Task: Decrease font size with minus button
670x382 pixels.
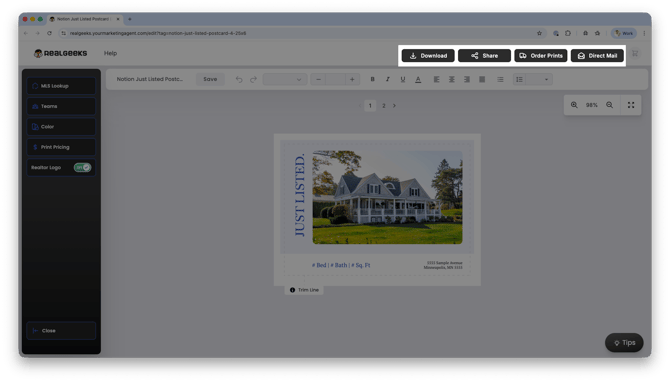Action: click(x=318, y=79)
